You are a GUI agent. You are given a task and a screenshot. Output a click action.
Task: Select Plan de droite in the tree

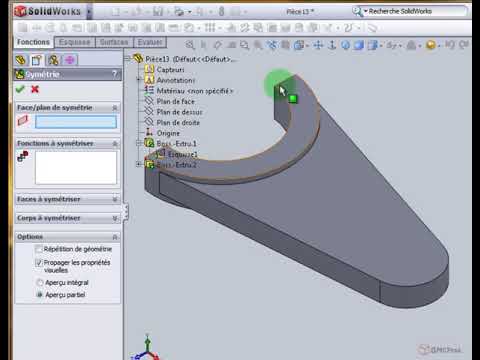(x=178, y=123)
